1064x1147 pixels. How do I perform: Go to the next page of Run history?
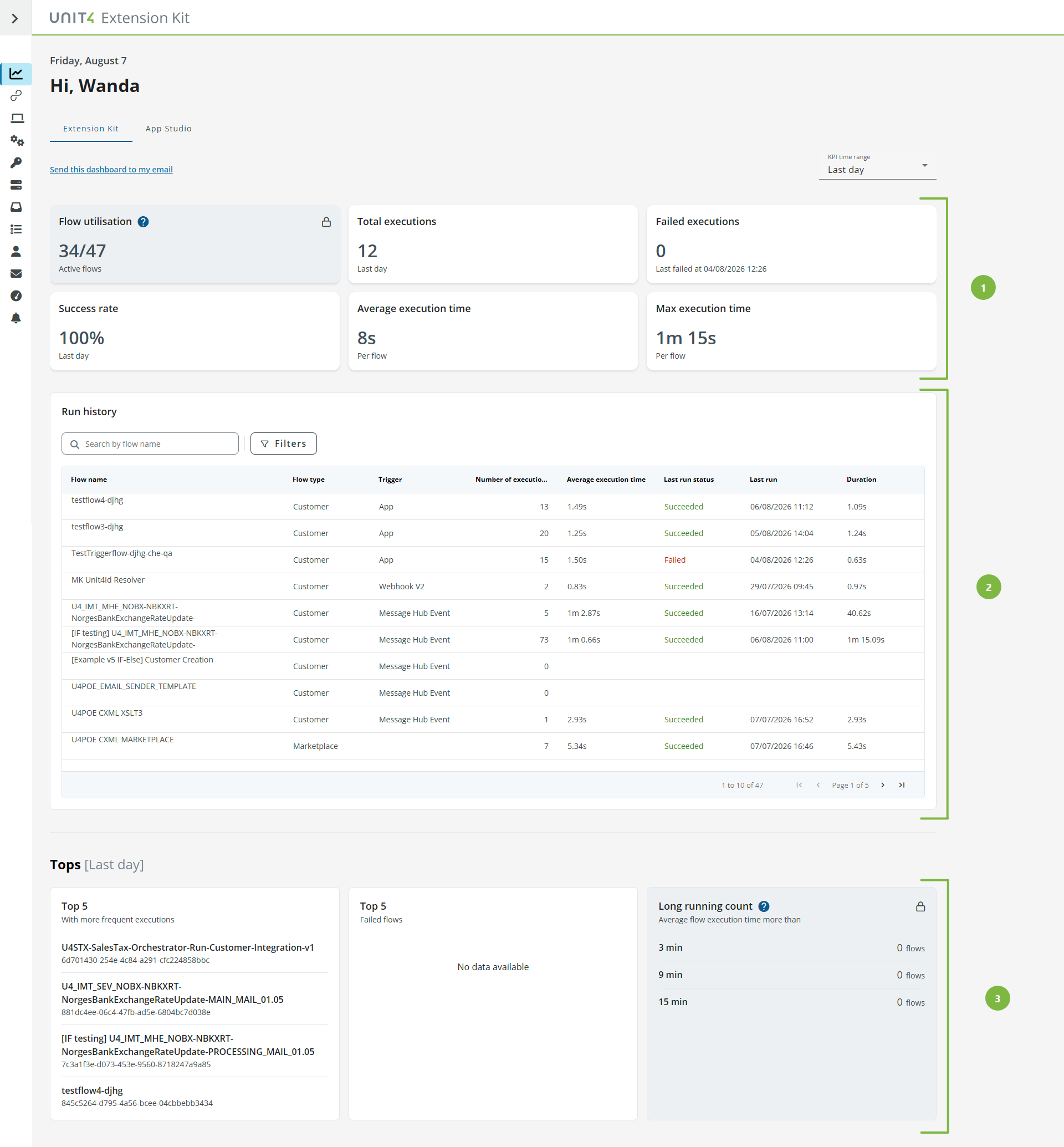pyautogui.click(x=883, y=784)
